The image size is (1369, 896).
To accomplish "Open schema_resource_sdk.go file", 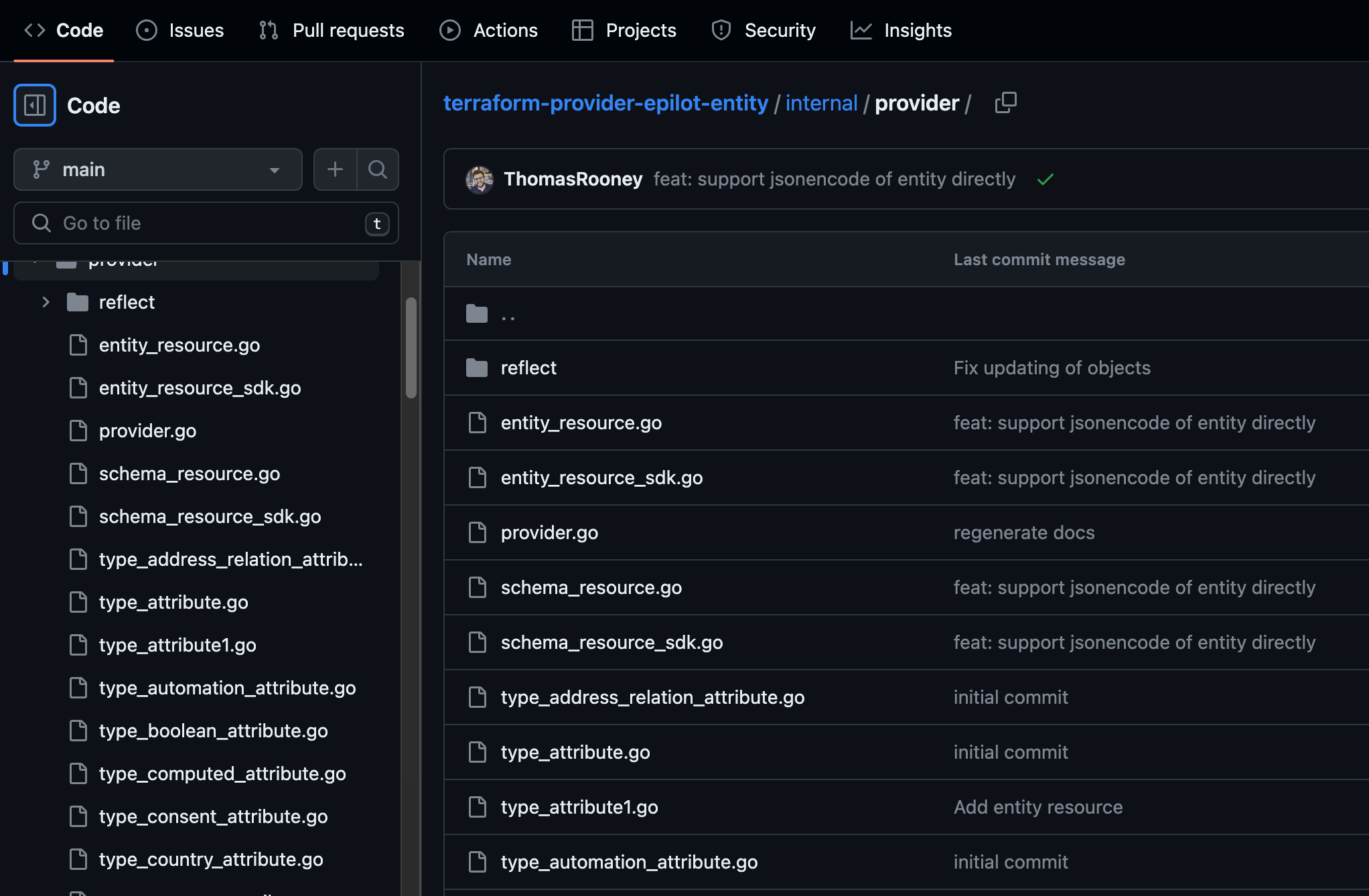I will click(612, 641).
